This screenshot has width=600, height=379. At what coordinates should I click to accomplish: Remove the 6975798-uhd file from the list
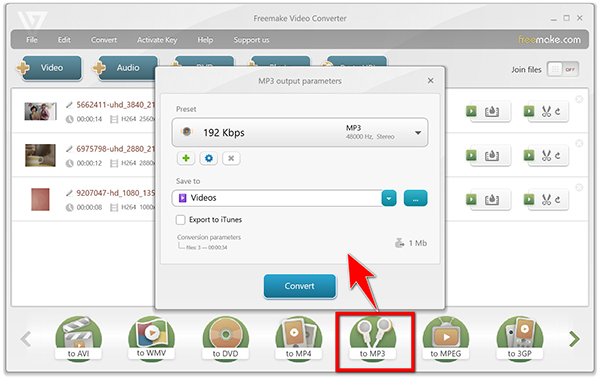click(x=579, y=143)
